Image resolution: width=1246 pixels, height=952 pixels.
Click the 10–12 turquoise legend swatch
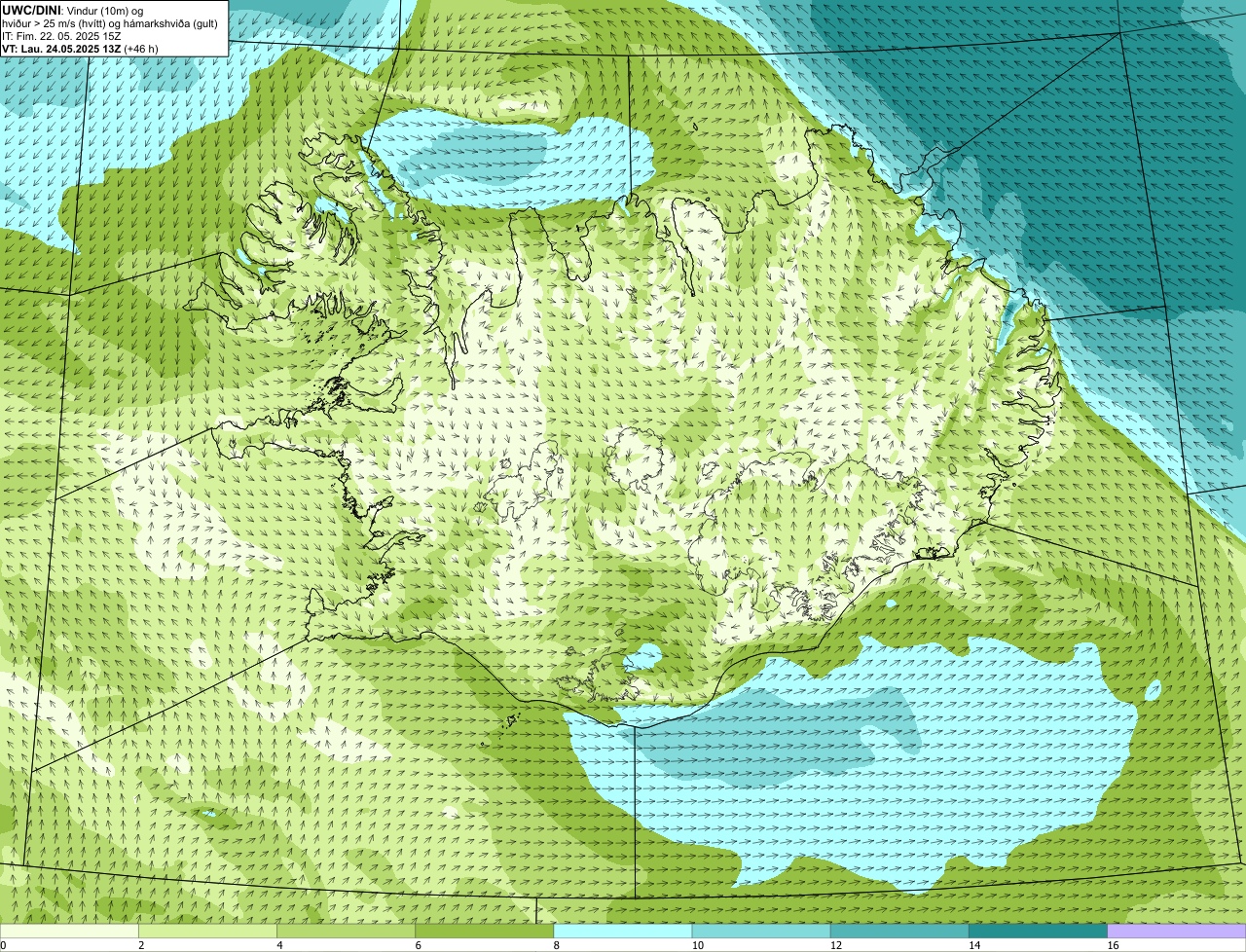[761, 932]
